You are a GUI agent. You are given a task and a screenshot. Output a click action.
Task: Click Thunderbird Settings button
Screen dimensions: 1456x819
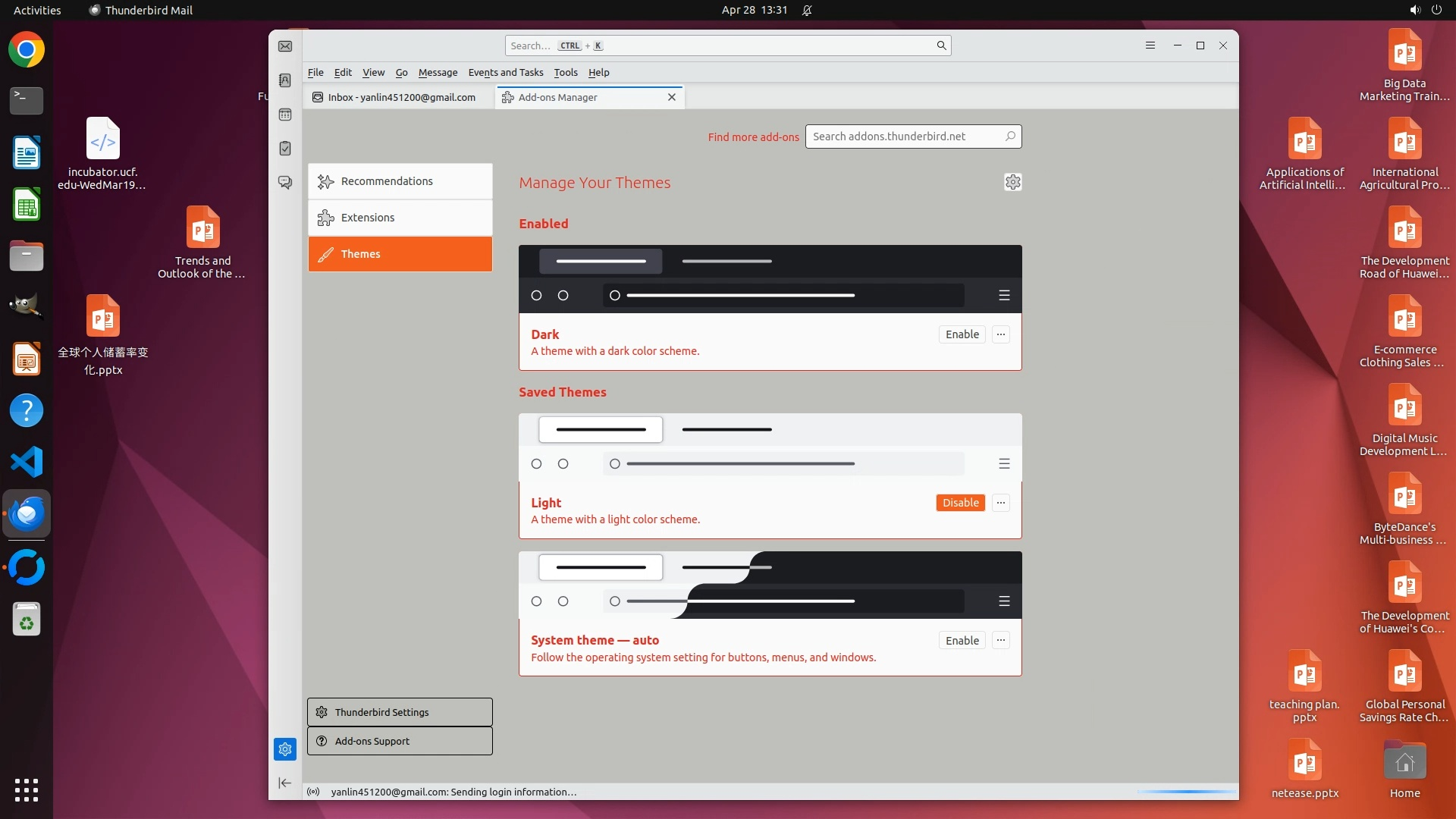point(400,712)
